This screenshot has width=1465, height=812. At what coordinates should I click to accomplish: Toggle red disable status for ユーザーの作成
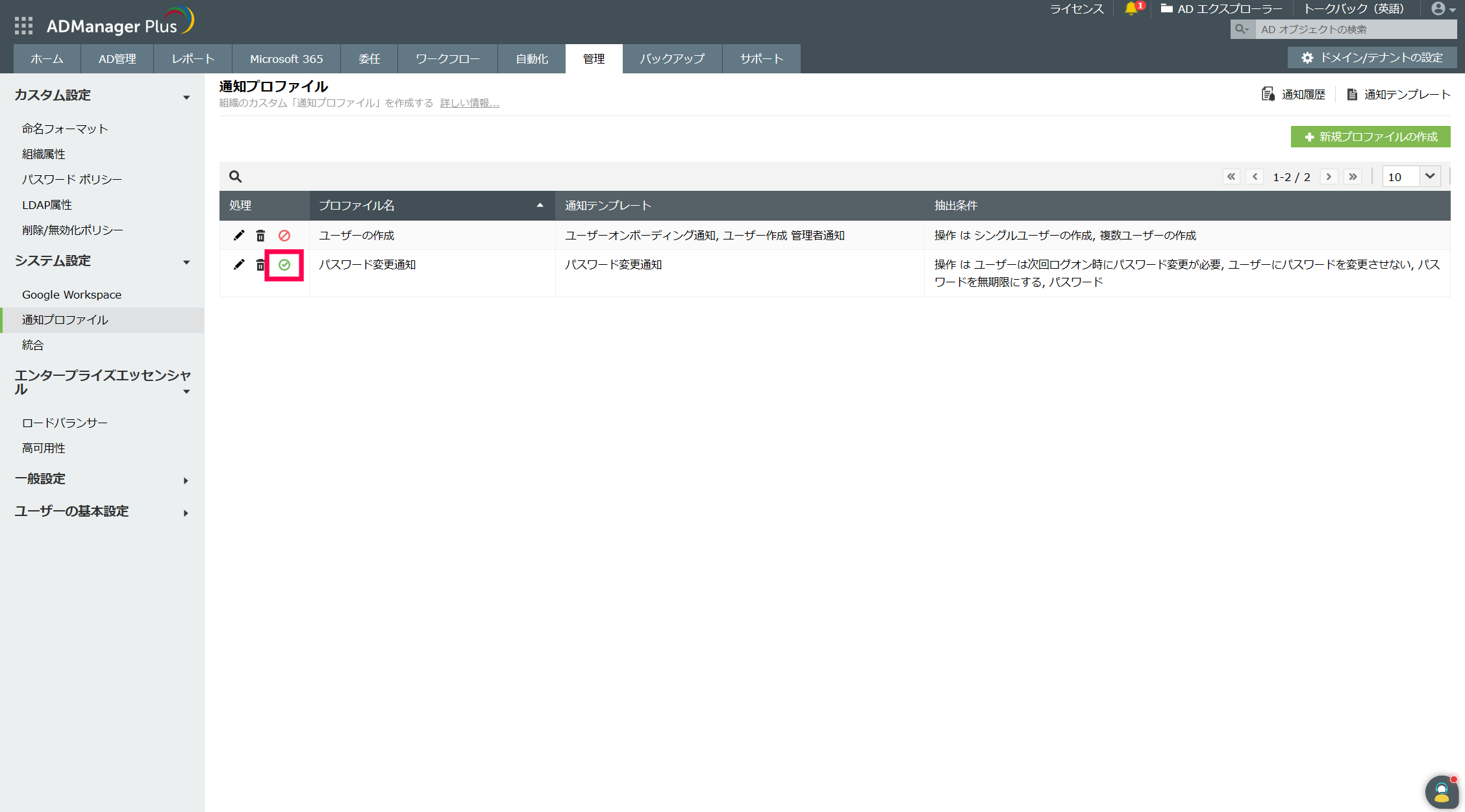pyautogui.click(x=284, y=236)
